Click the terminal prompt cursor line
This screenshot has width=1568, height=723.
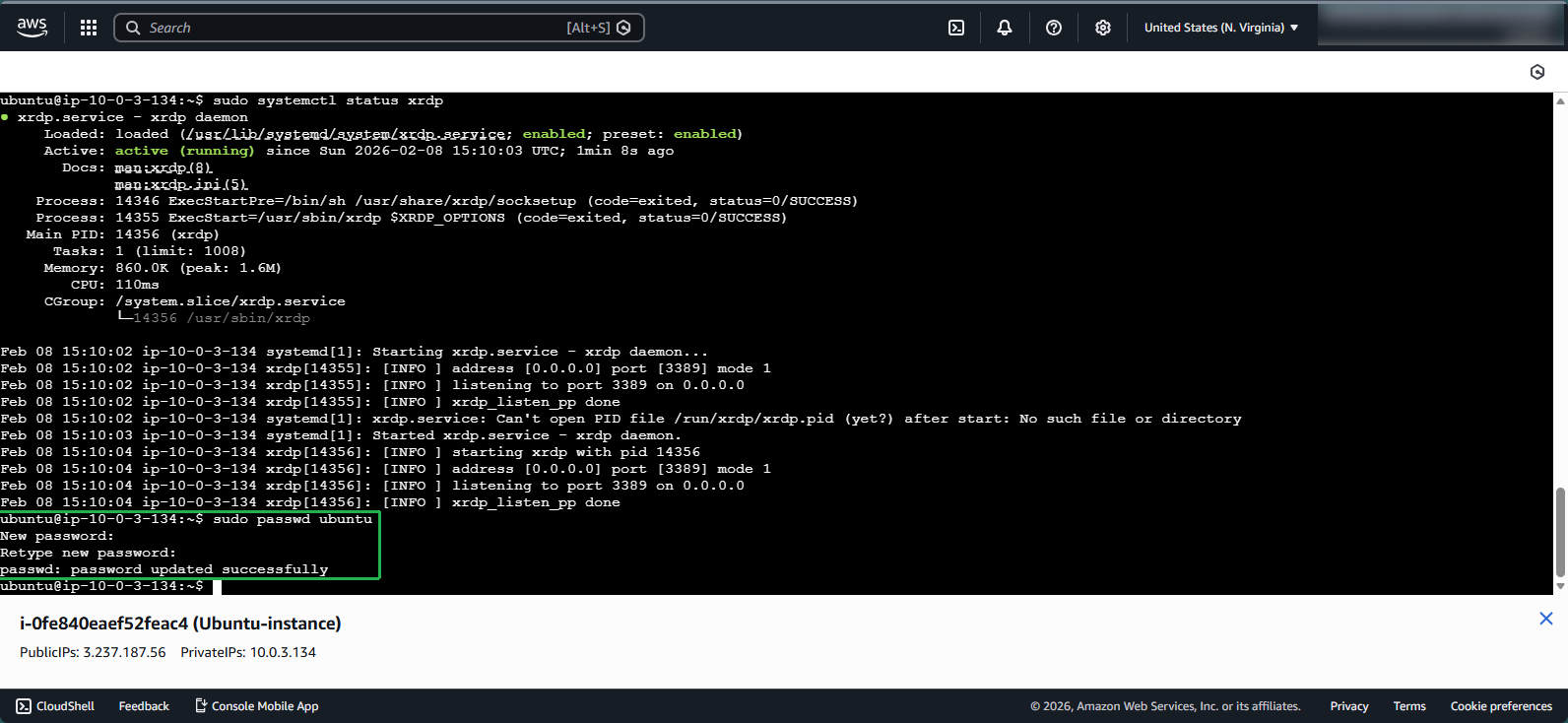(110, 586)
